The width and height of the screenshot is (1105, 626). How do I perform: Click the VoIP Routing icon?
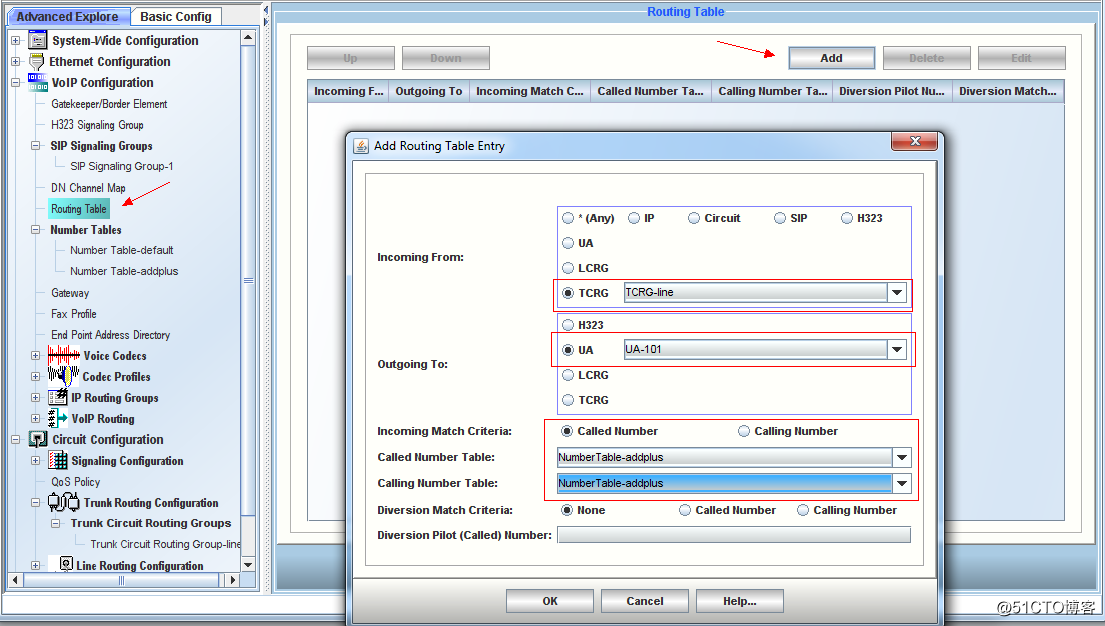(x=58, y=418)
